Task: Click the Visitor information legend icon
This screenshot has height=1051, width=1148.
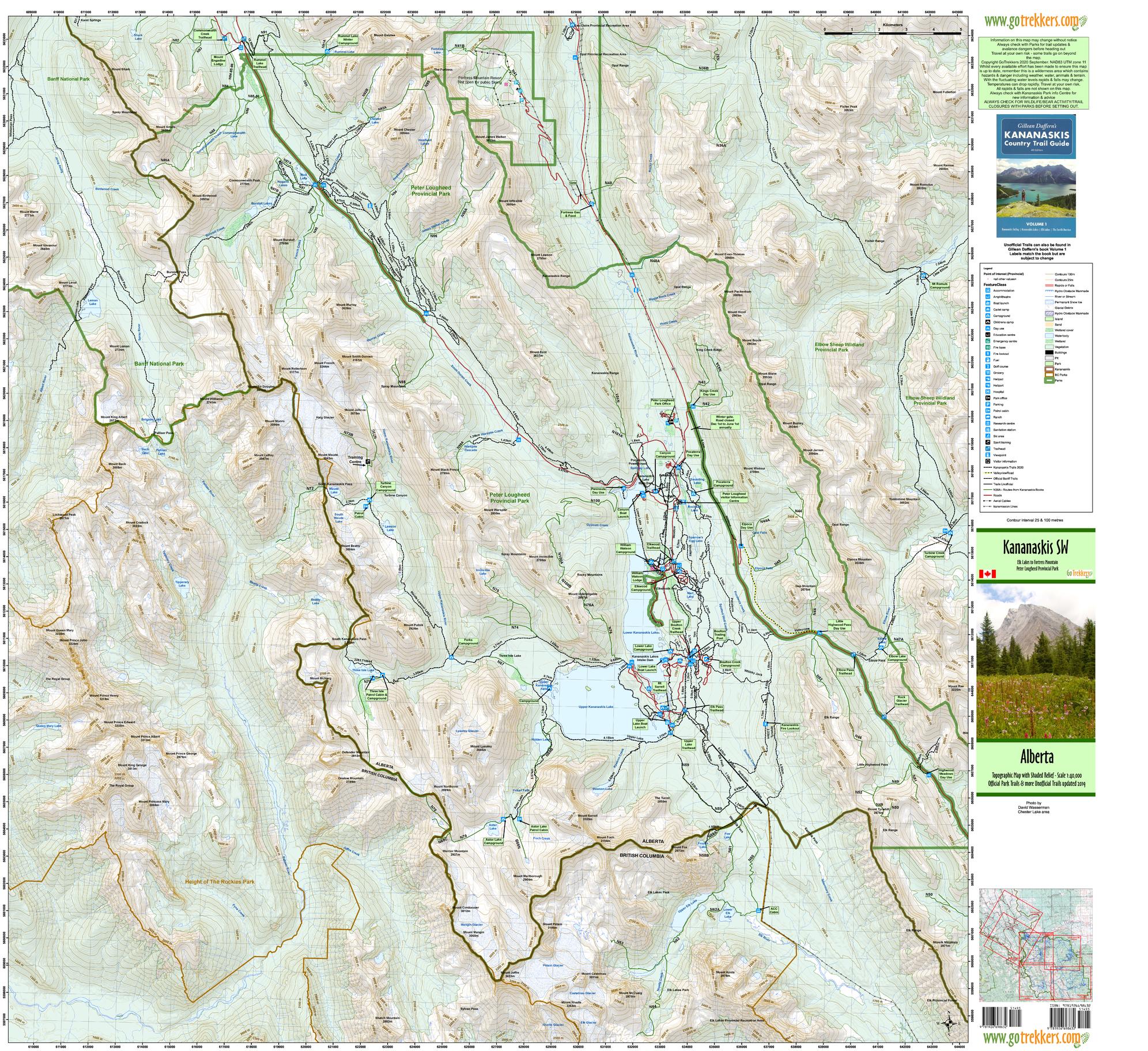Action: (x=988, y=461)
